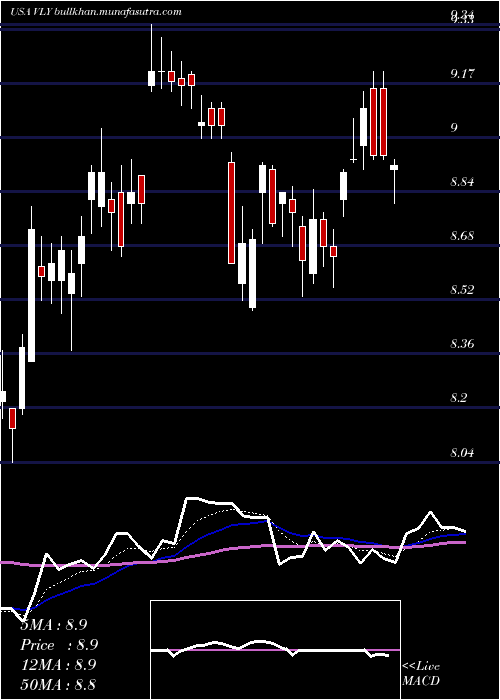Click the '<<Live MACD' label

coord(421,674)
